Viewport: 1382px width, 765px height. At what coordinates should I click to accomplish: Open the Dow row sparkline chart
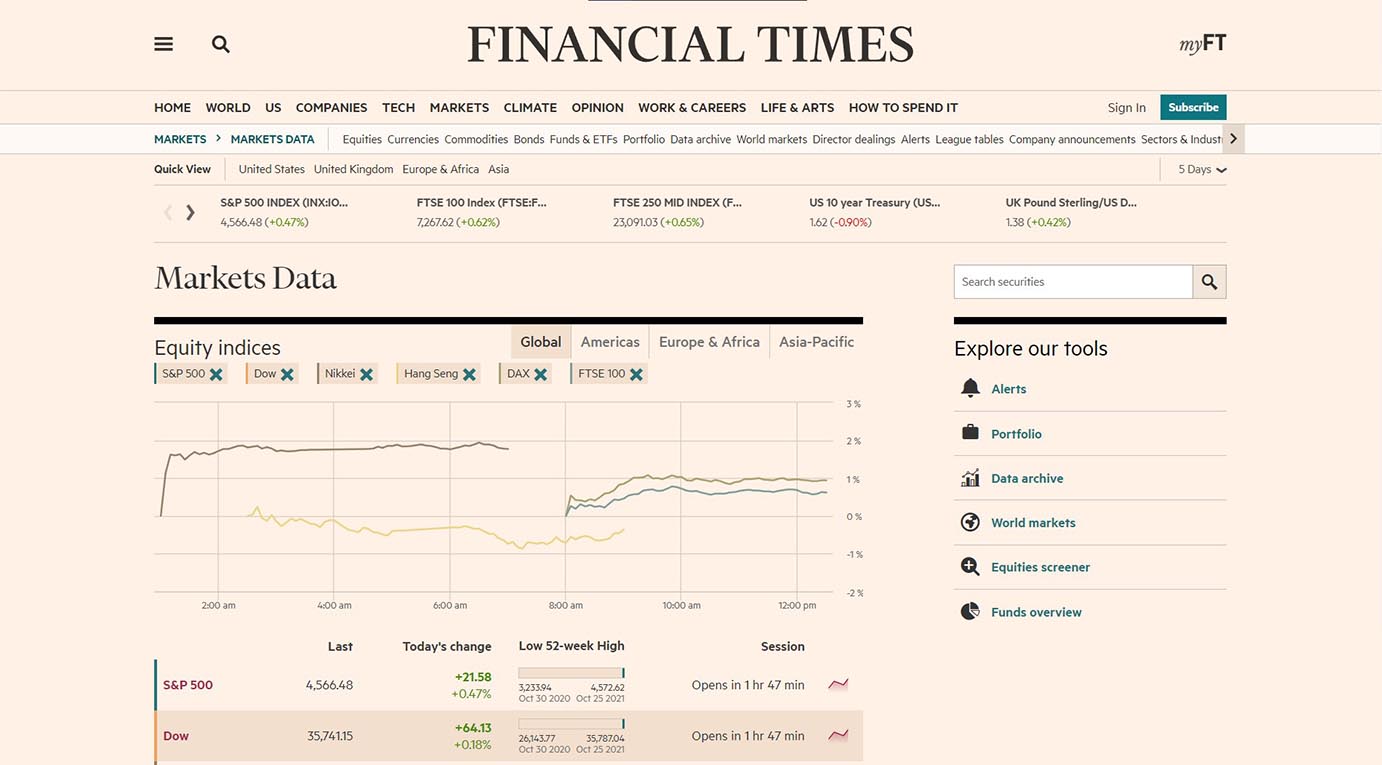[x=838, y=736]
